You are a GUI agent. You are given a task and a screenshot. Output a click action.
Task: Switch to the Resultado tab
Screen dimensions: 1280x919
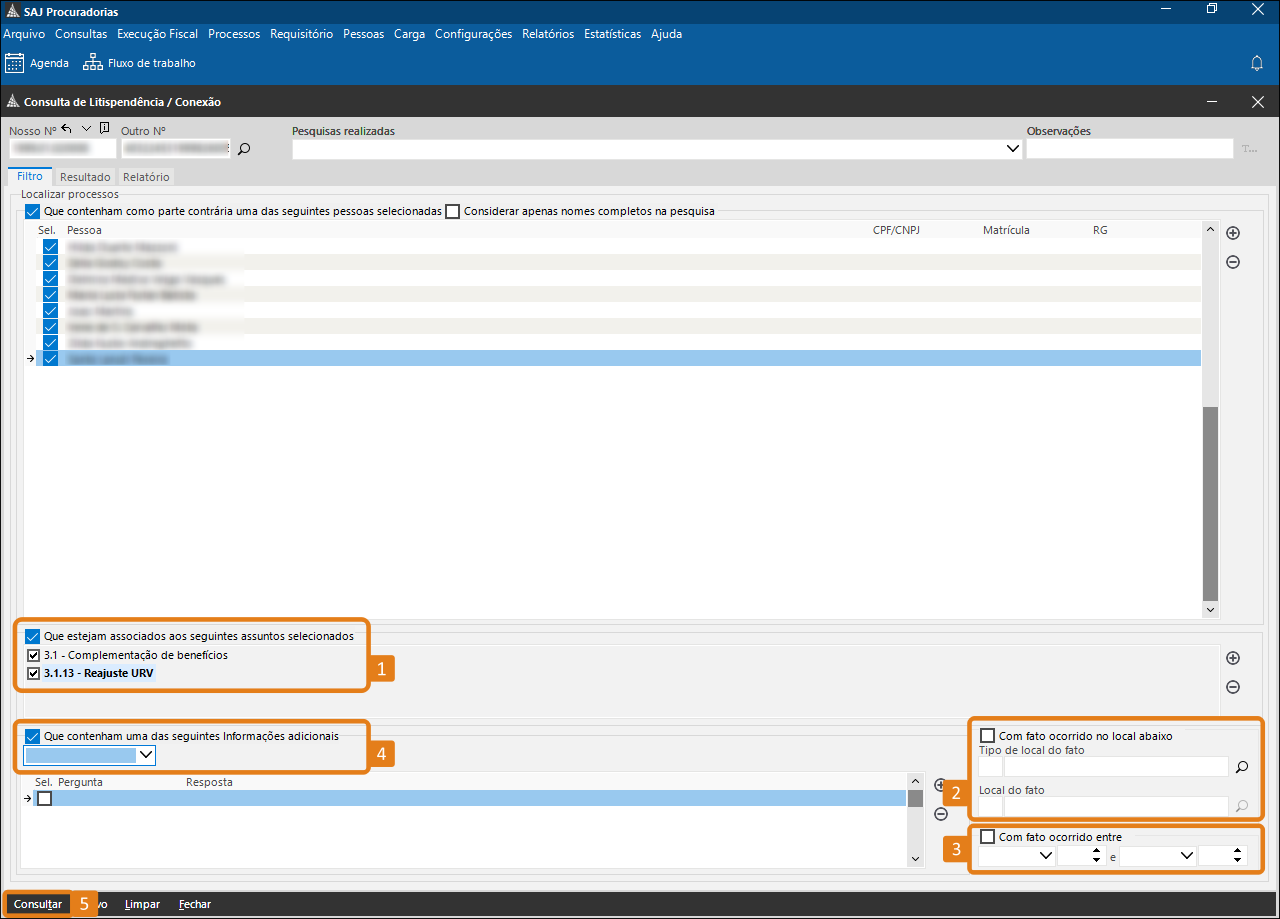tap(85, 177)
